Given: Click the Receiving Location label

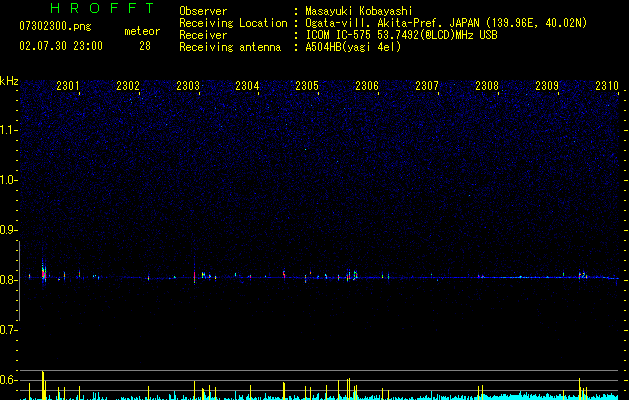Looking at the screenshot, I should (233, 23).
